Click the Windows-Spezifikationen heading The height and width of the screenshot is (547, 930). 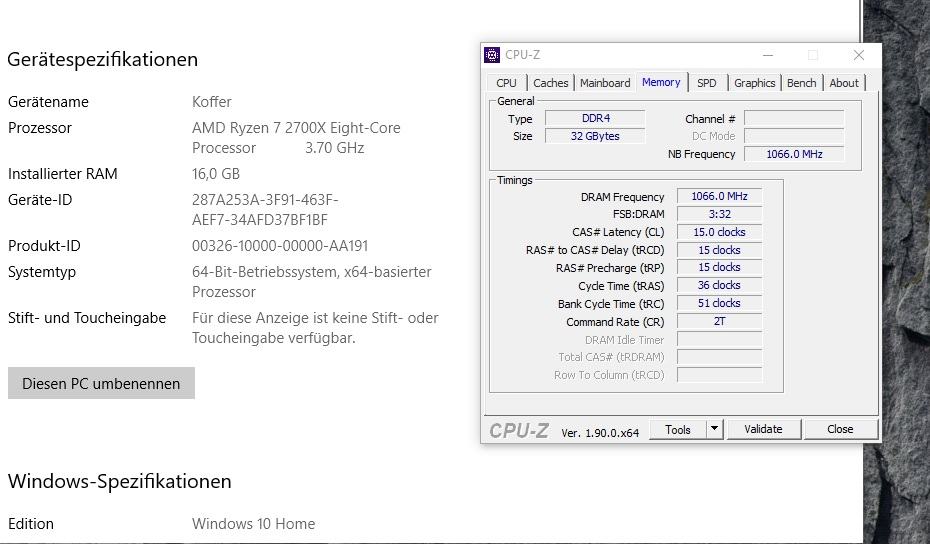pyautogui.click(x=119, y=481)
